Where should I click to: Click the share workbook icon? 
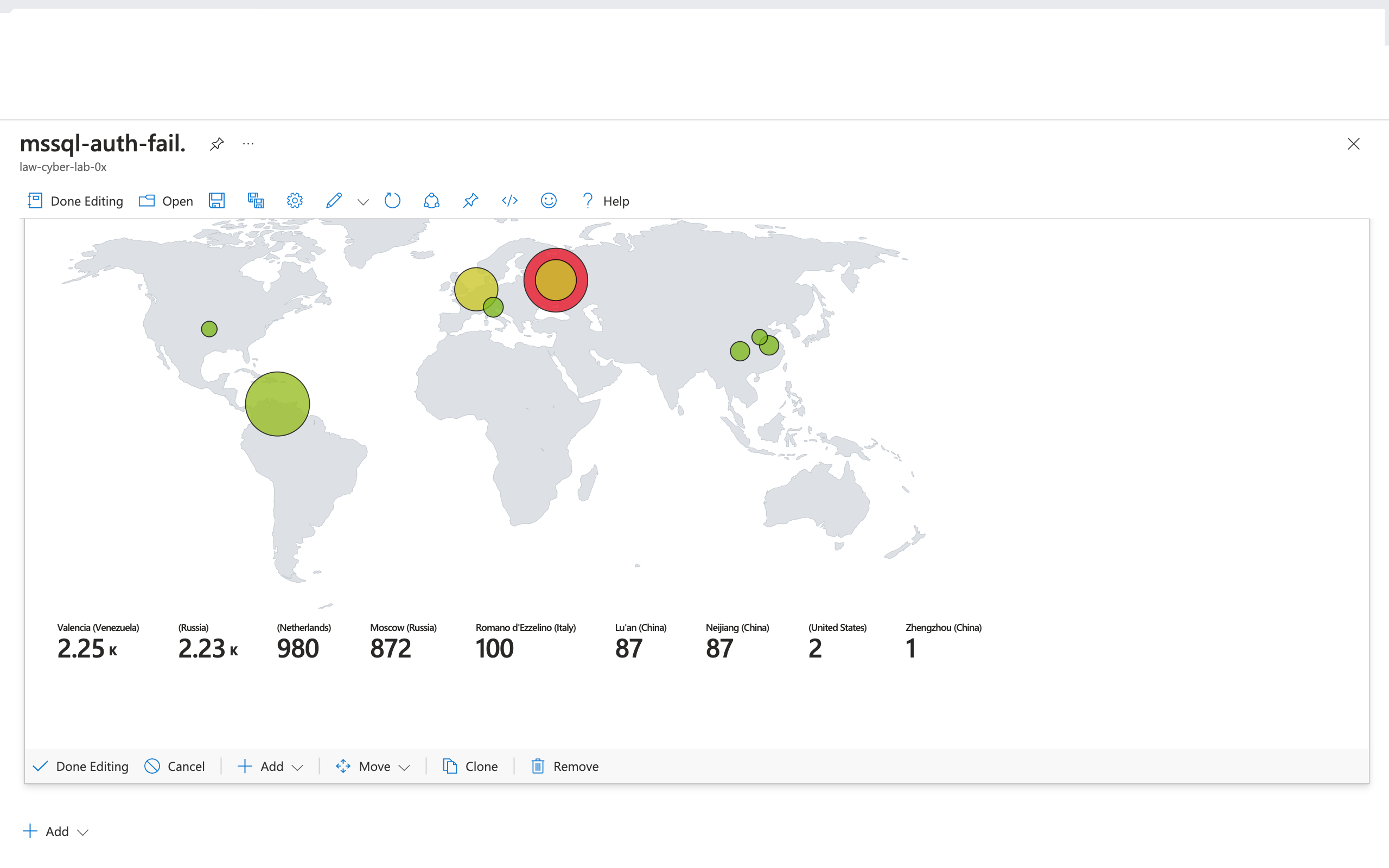431,200
